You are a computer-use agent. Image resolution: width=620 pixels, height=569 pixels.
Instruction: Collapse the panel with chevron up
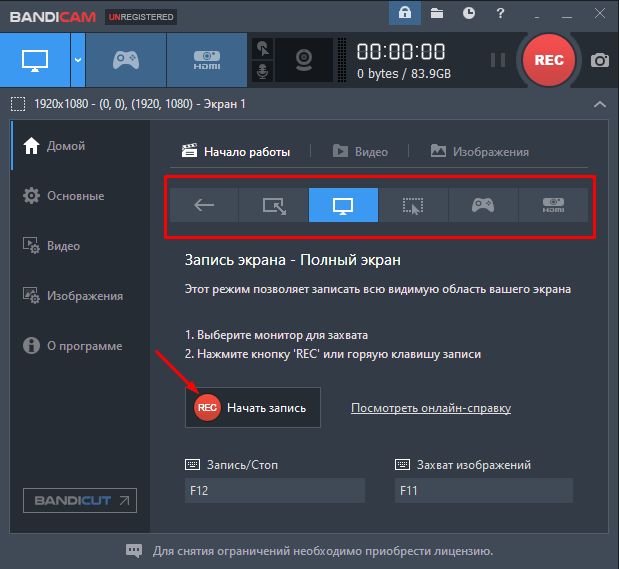600,104
